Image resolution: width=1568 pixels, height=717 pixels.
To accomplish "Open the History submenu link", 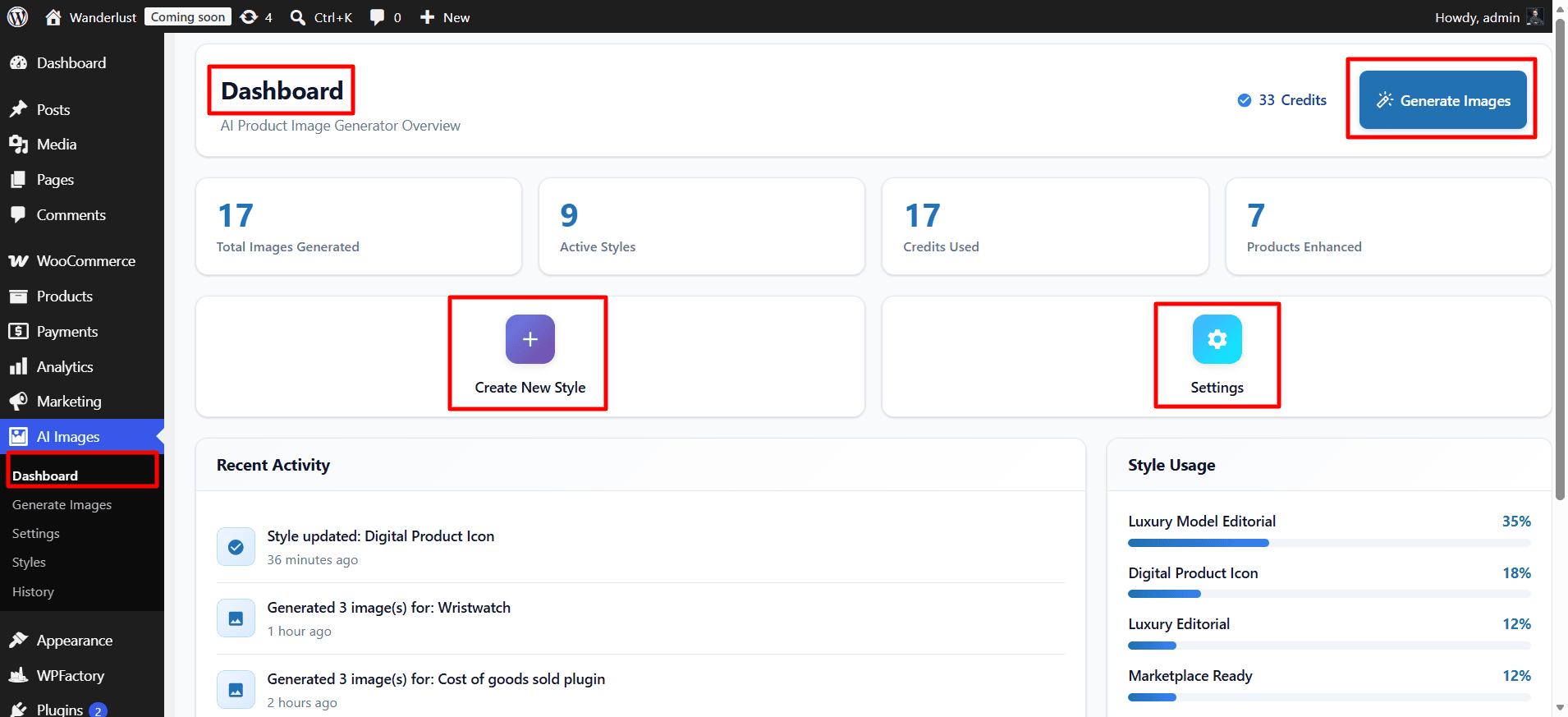I will point(33,592).
